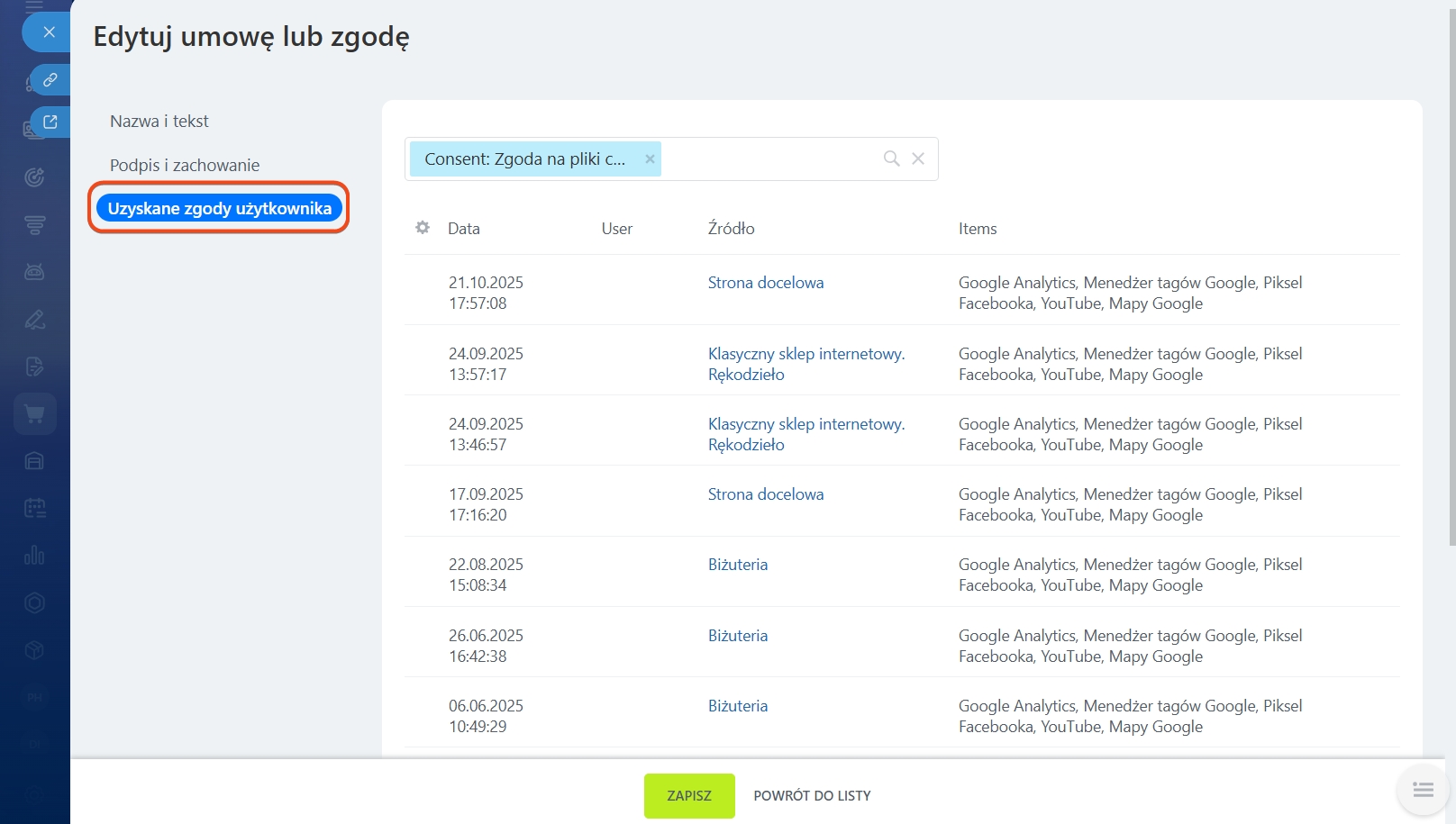1456x824 pixels.
Task: Open the target goal icon in sidebar
Action: [x=34, y=177]
